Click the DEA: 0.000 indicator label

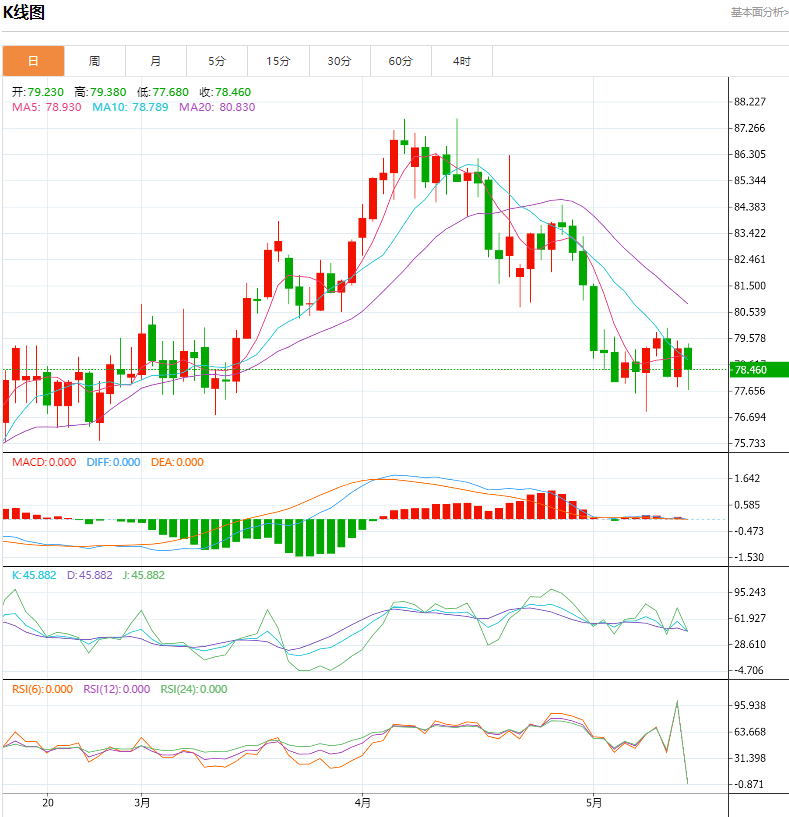pos(177,462)
